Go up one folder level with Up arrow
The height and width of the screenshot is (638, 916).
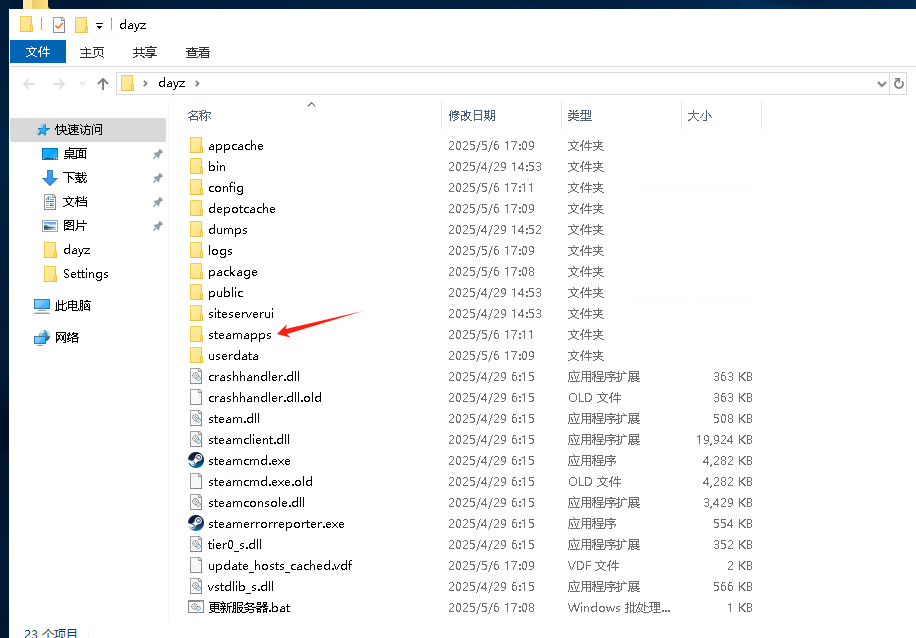103,84
